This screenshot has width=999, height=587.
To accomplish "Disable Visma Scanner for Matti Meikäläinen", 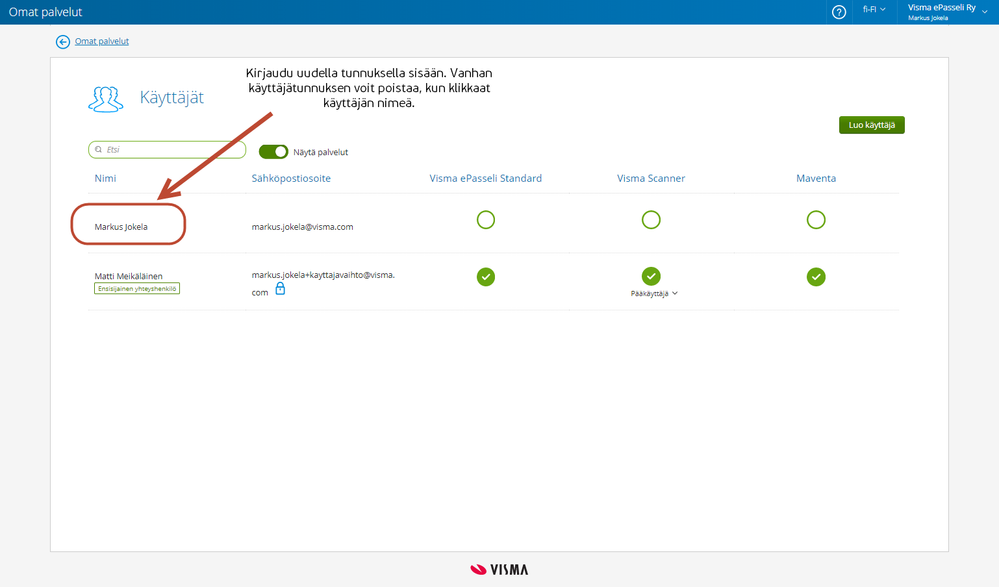I will click(650, 277).
